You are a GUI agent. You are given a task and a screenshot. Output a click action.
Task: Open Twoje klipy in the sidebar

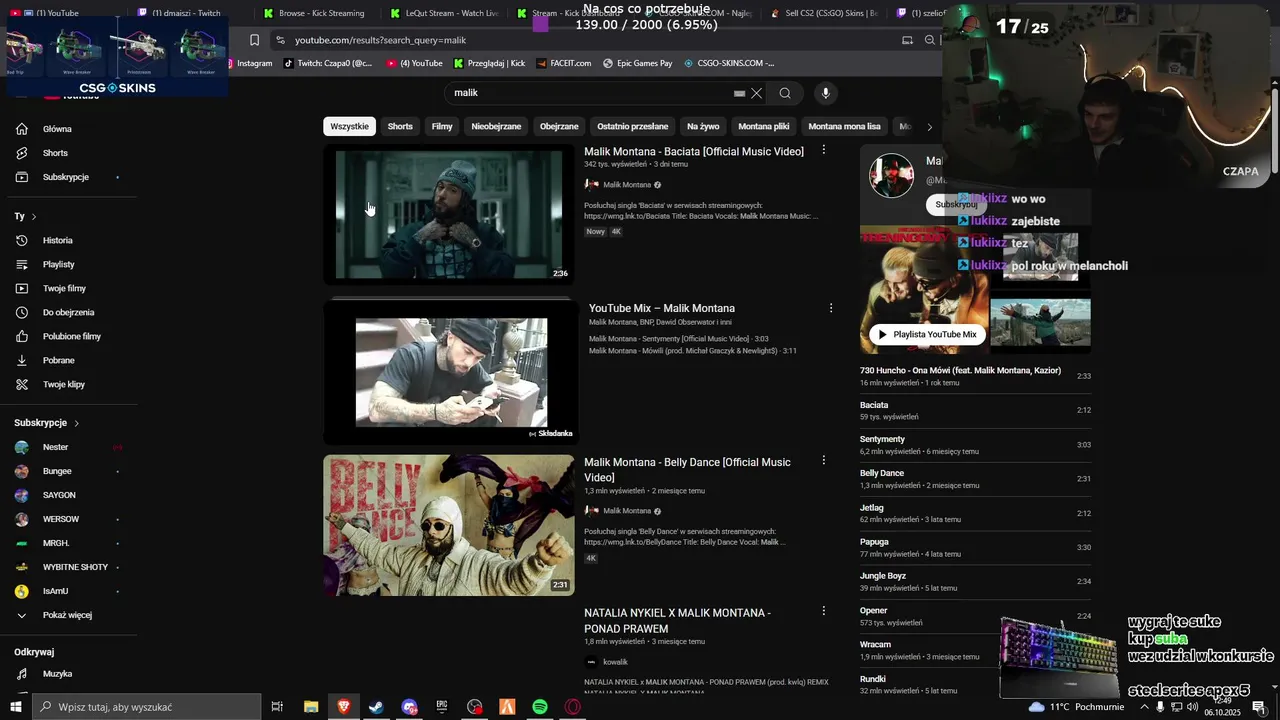pyautogui.click(x=63, y=385)
